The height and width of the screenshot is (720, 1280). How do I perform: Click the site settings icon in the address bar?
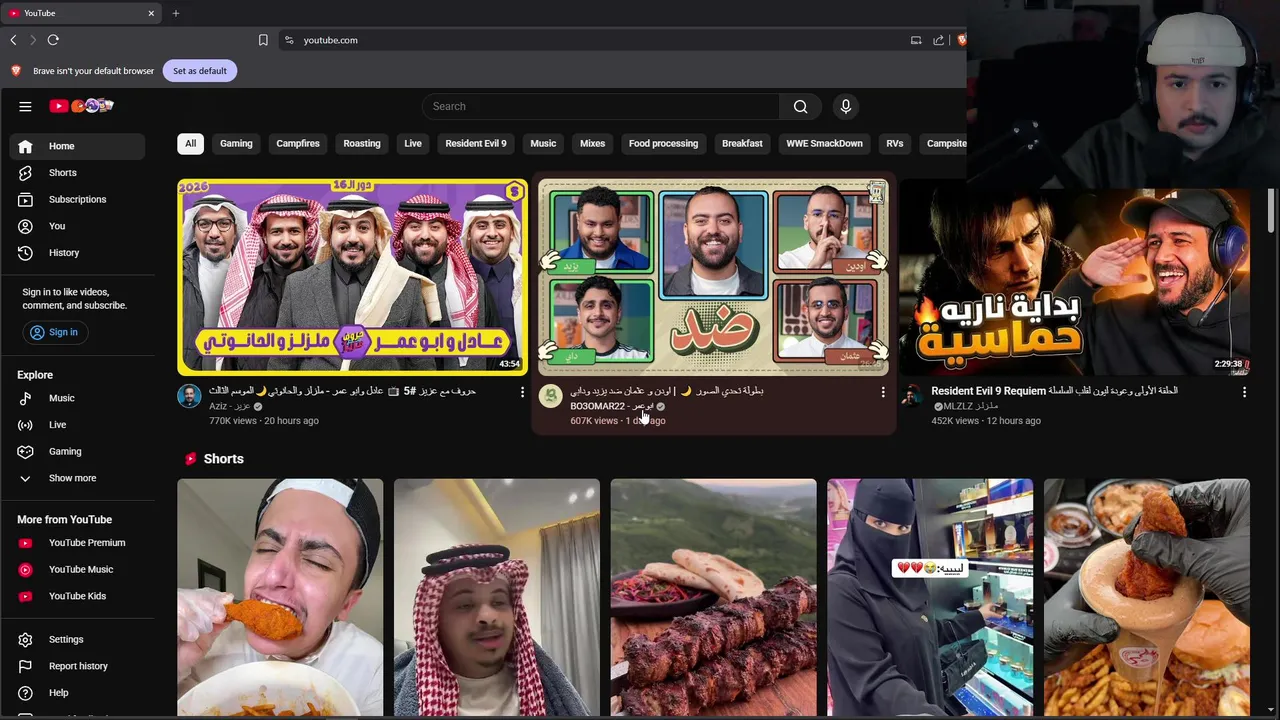[289, 40]
